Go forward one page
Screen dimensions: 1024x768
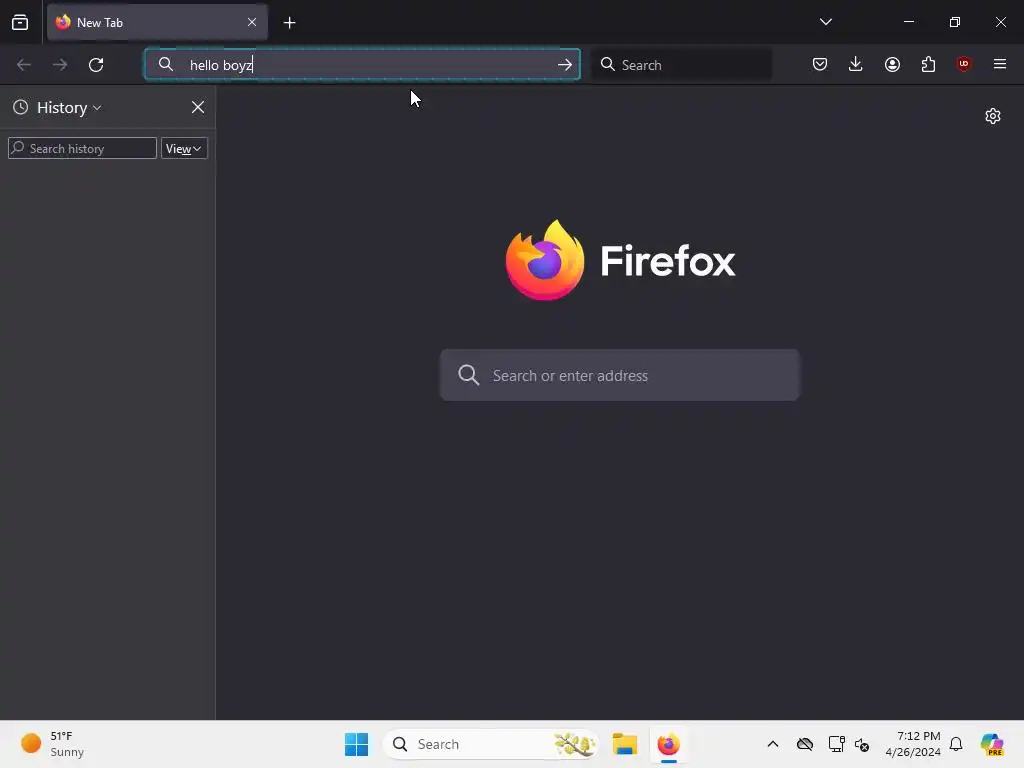60,65
